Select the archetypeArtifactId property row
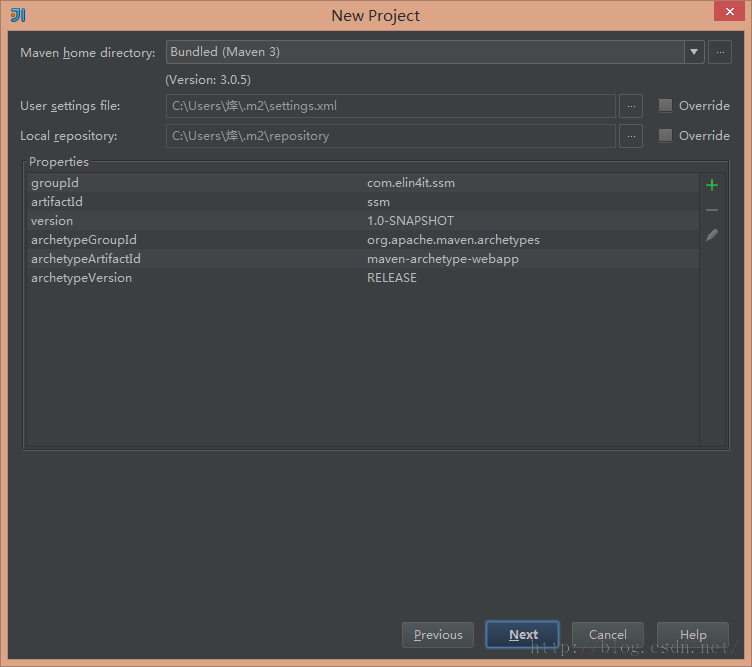Image resolution: width=752 pixels, height=667 pixels. 362,259
